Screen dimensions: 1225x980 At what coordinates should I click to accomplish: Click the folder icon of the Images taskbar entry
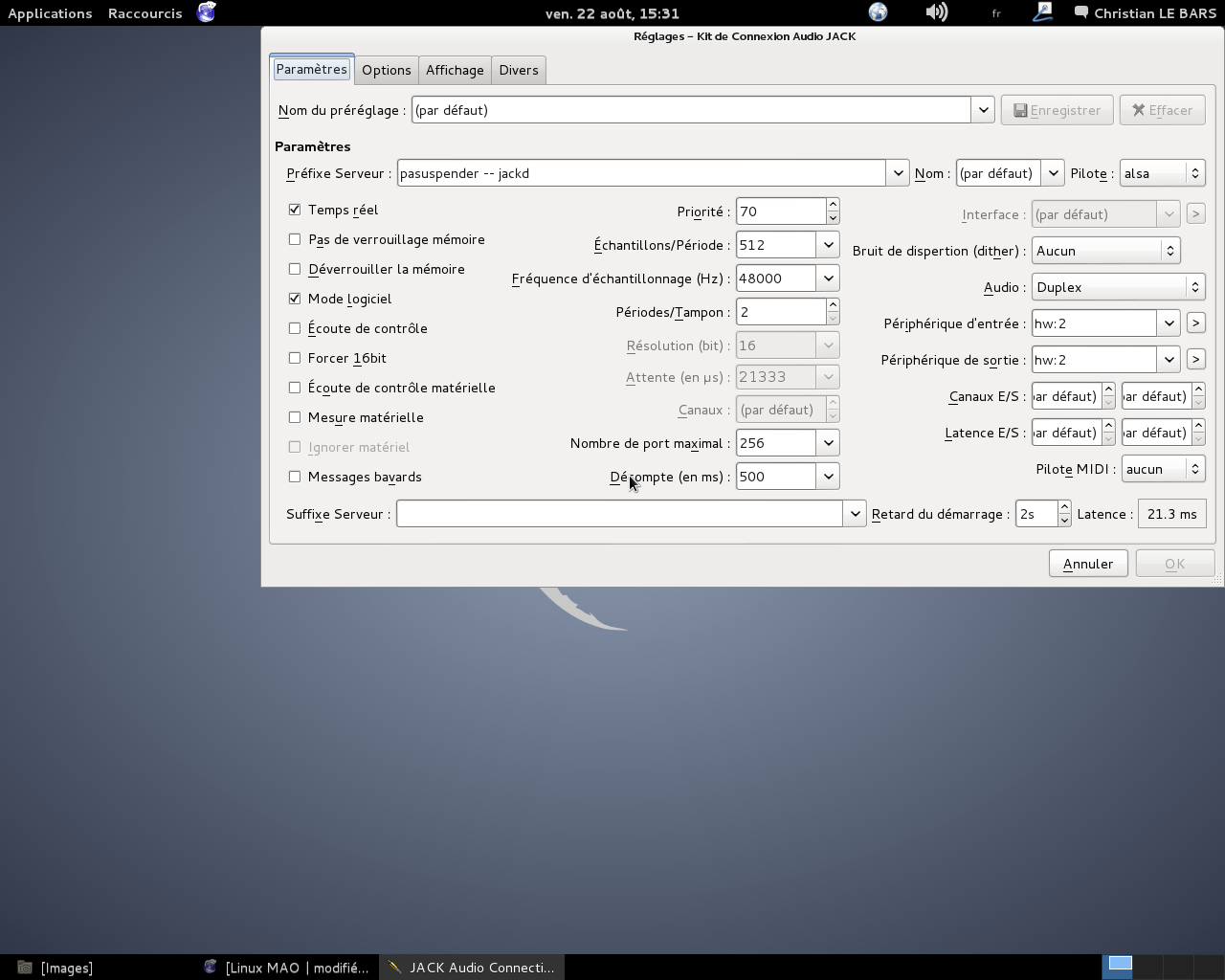[x=26, y=968]
